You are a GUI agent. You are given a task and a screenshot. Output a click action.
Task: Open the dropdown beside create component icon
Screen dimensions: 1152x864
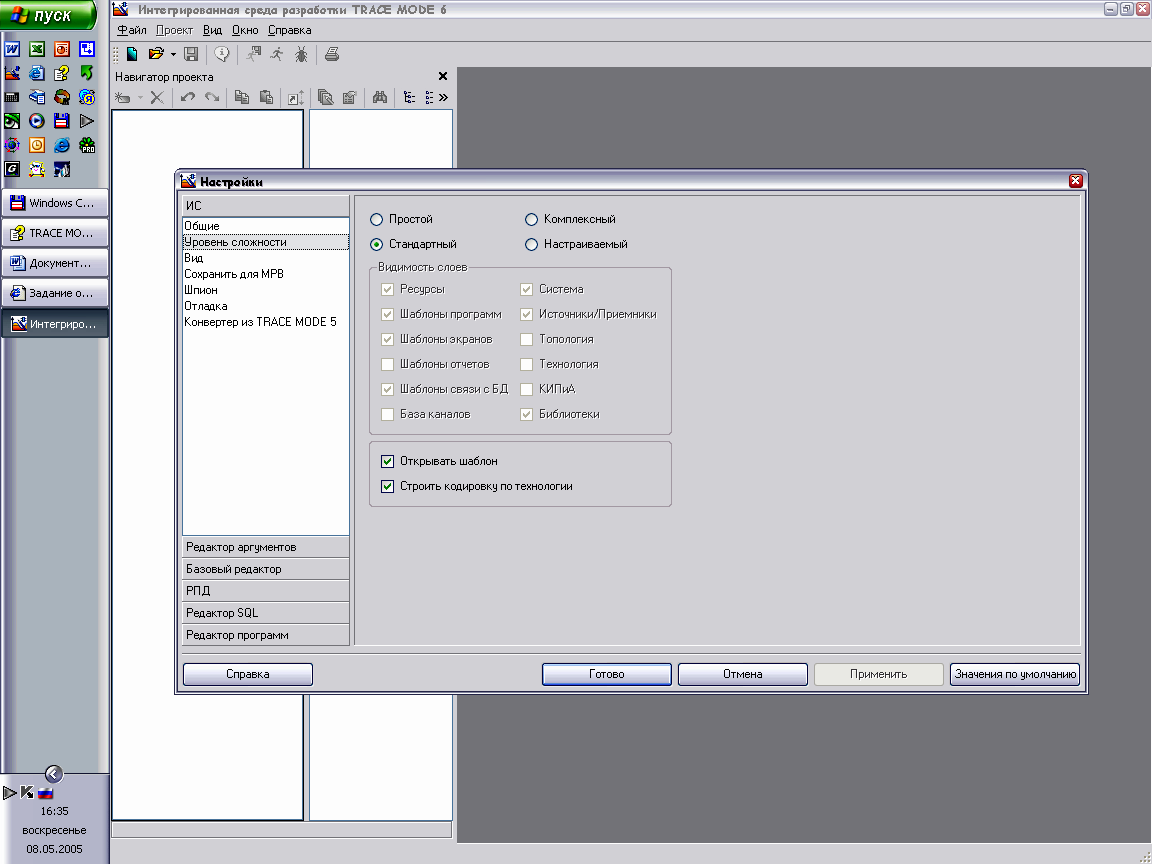[140, 98]
